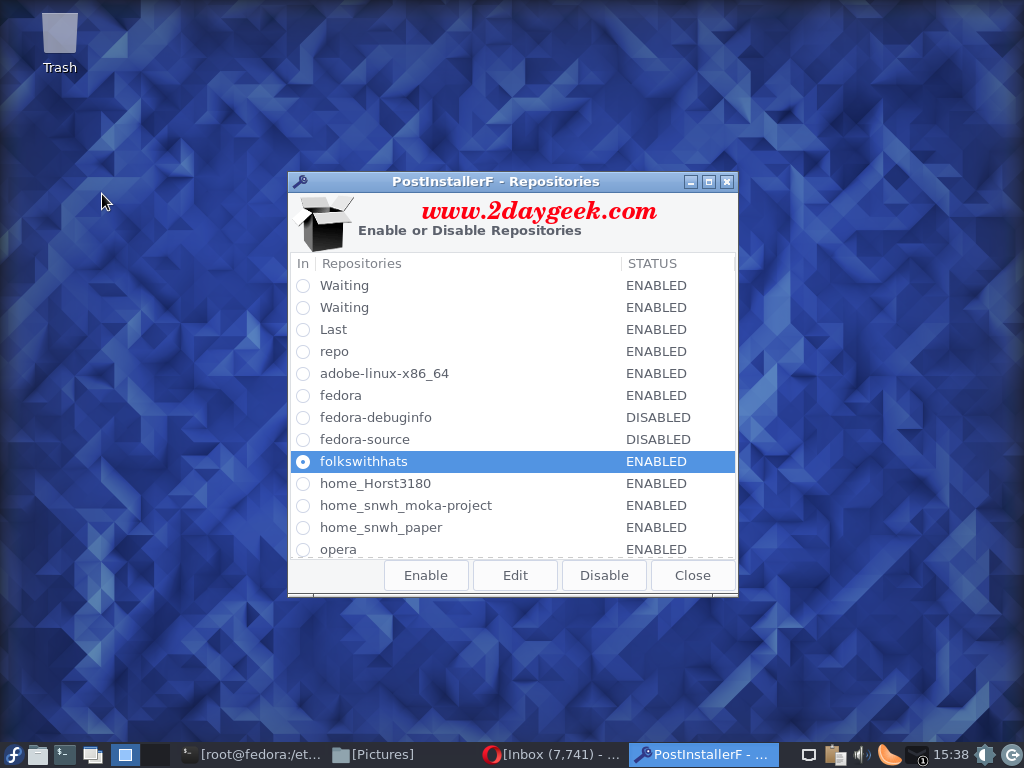This screenshot has width=1024, height=768.
Task: Open root@fedora terminal taskbar entry
Action: point(251,755)
